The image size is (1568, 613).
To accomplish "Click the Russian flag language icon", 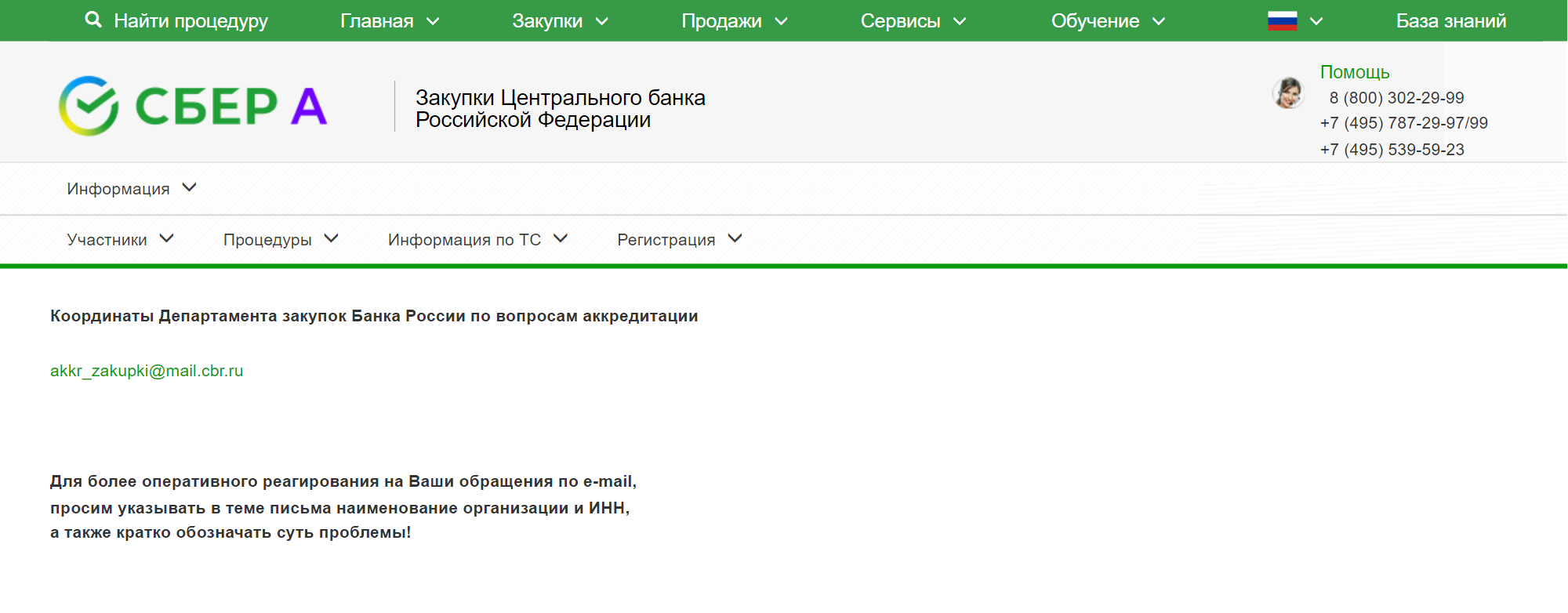I will click(1283, 21).
